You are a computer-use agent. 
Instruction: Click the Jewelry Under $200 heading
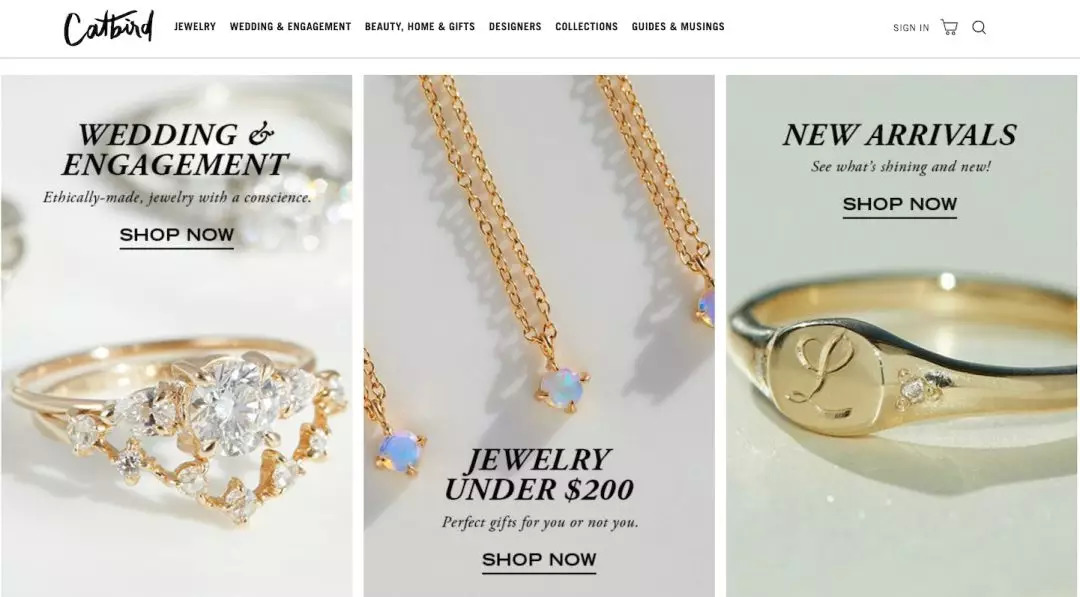[x=539, y=475]
